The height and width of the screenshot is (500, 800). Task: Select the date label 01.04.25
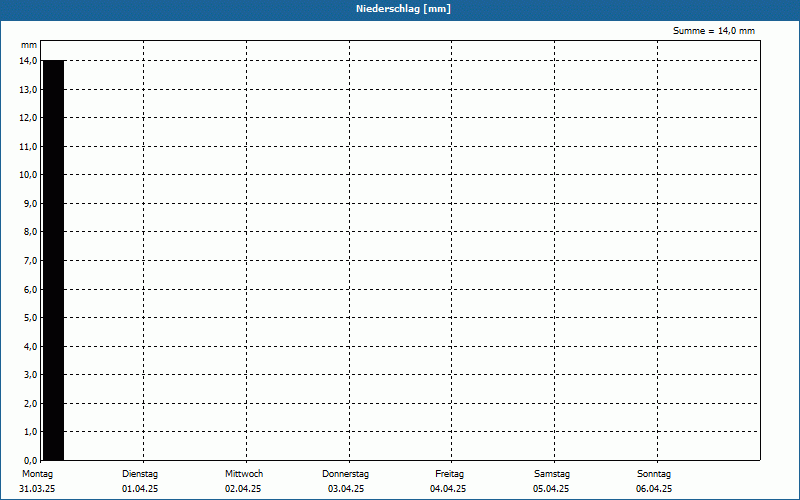[x=140, y=489]
